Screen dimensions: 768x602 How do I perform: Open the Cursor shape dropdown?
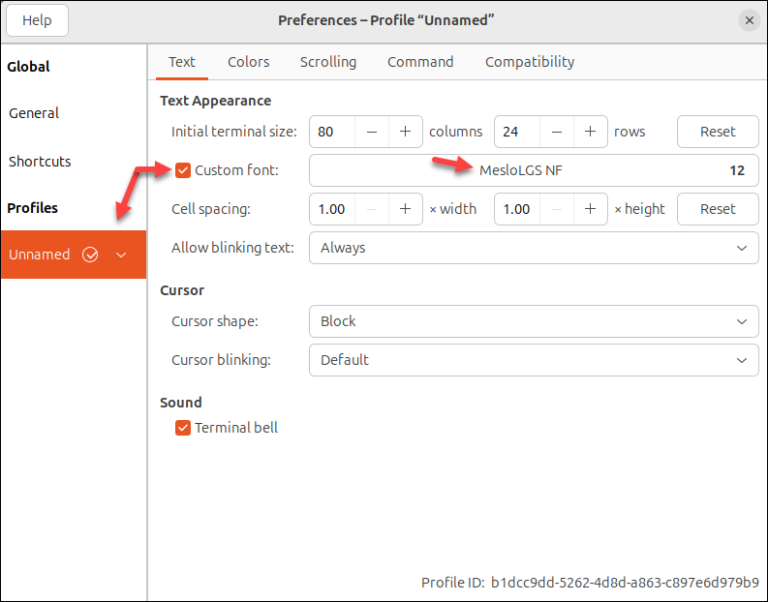(x=533, y=322)
